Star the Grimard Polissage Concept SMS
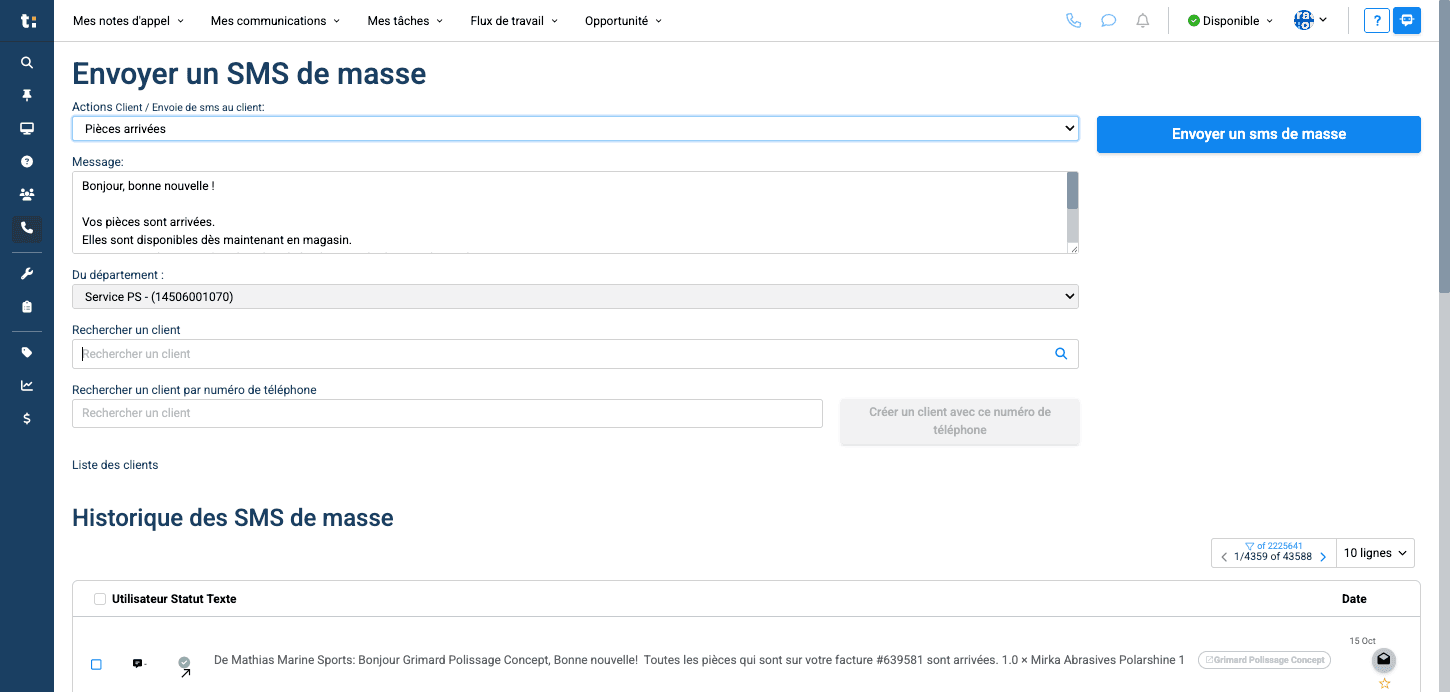This screenshot has height=692, width=1450. click(x=1385, y=683)
